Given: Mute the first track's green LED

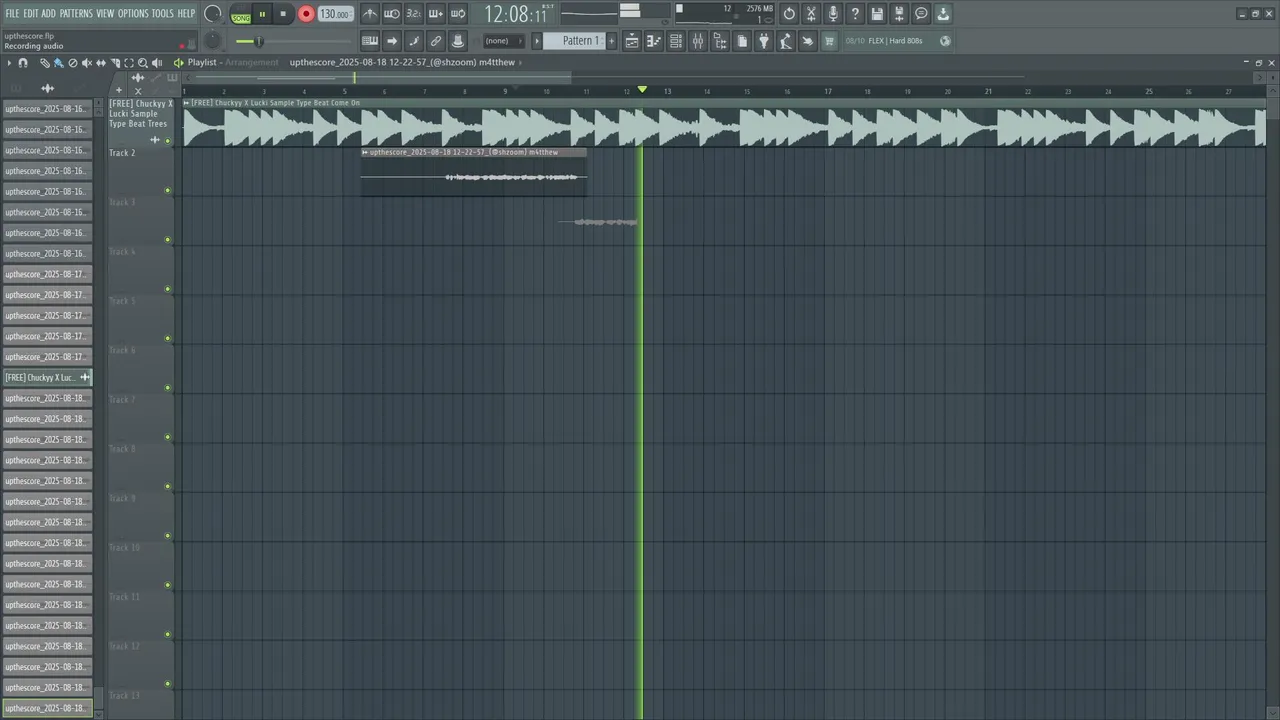Looking at the screenshot, I should (x=167, y=141).
